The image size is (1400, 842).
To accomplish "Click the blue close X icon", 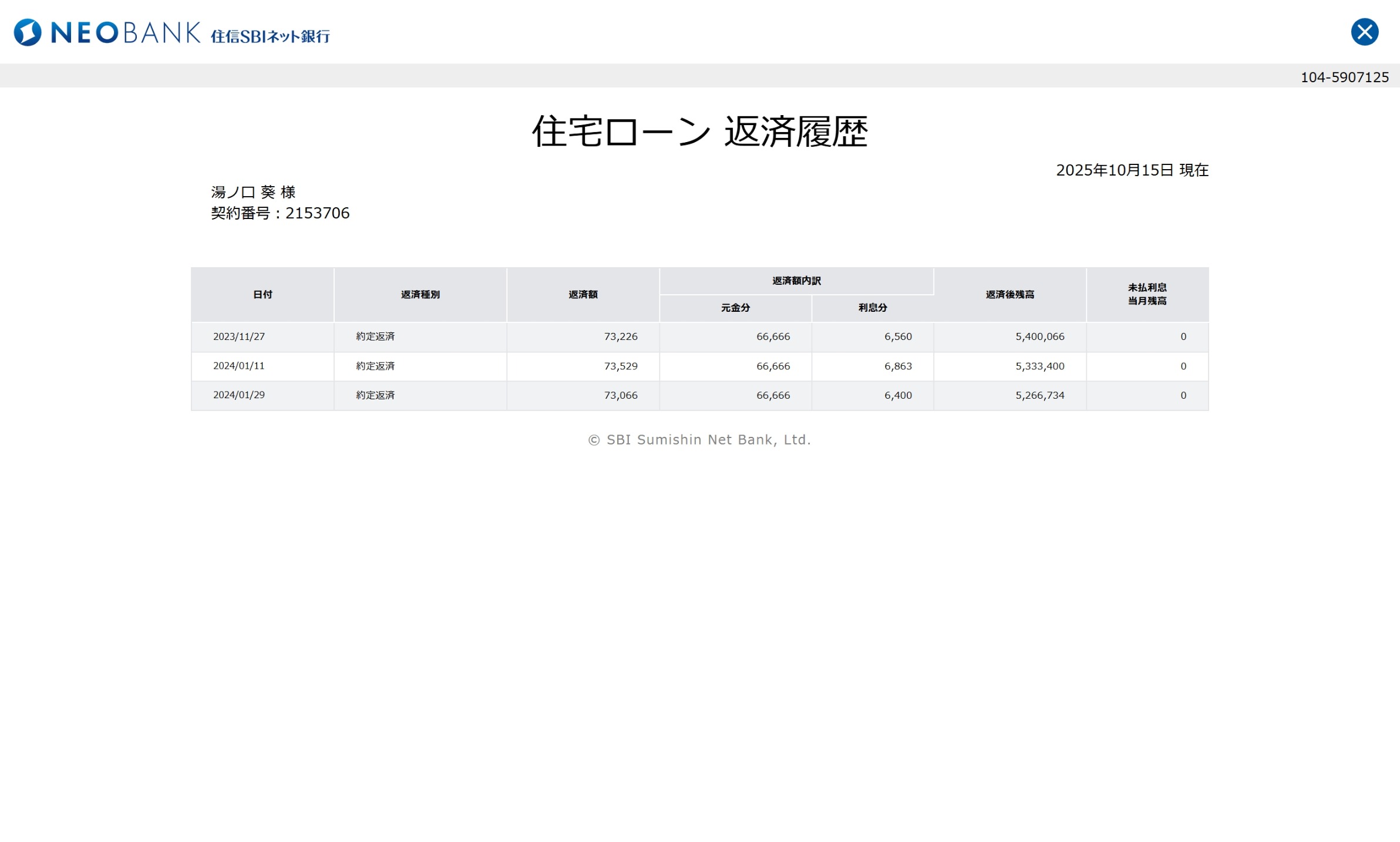I will (1364, 32).
